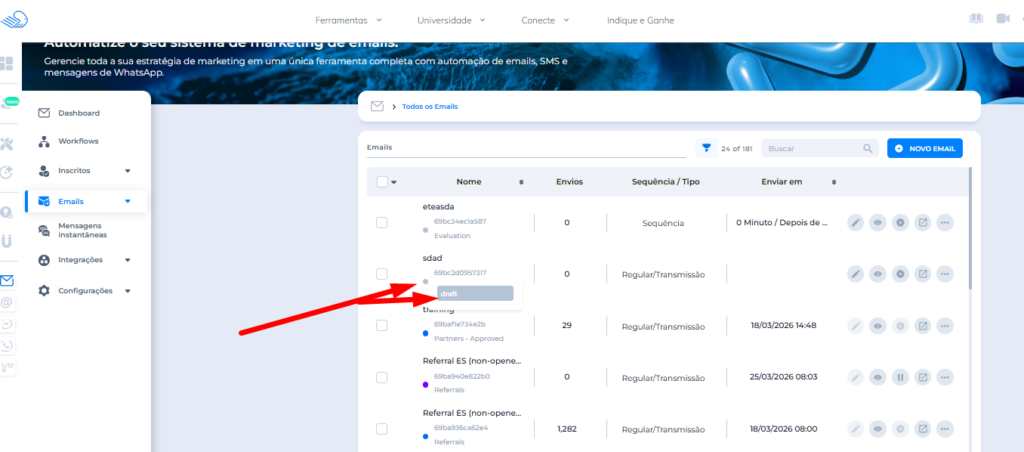Click the Todos os Emails breadcrumb link
Image resolution: width=1024 pixels, height=452 pixels.
[430, 106]
